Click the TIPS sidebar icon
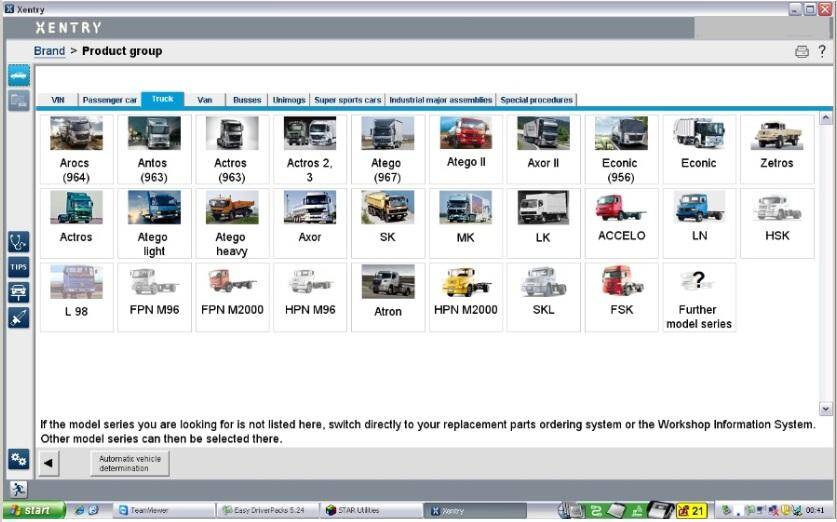 tap(19, 267)
